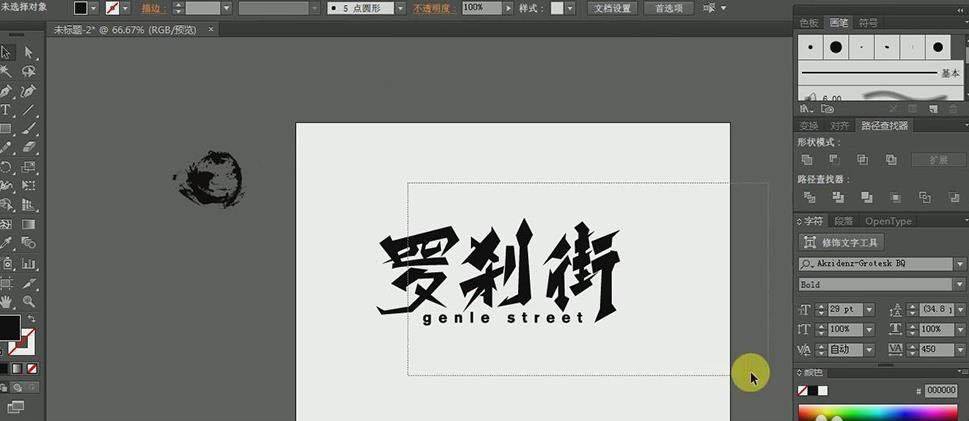Viewport: 969px width, 421px height.
Task: Activate the Hand tool
Action: pyautogui.click(x=6, y=300)
